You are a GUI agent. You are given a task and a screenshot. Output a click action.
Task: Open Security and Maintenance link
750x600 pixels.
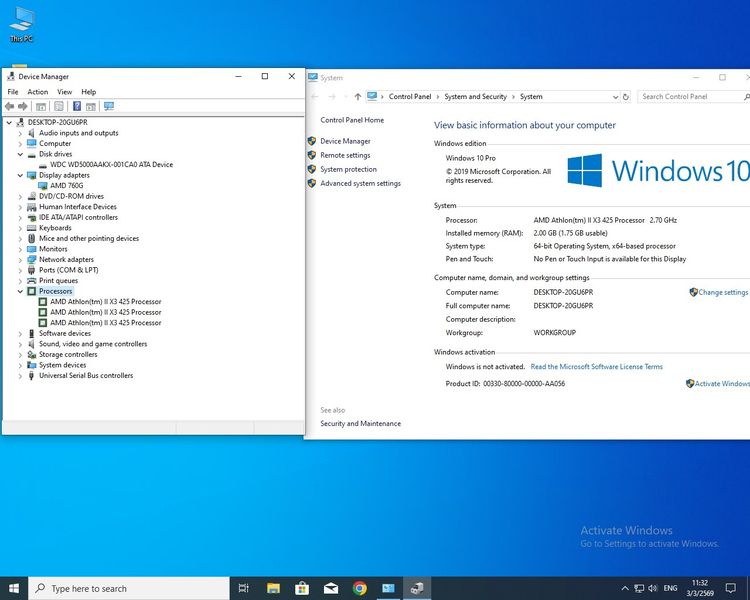coord(361,424)
